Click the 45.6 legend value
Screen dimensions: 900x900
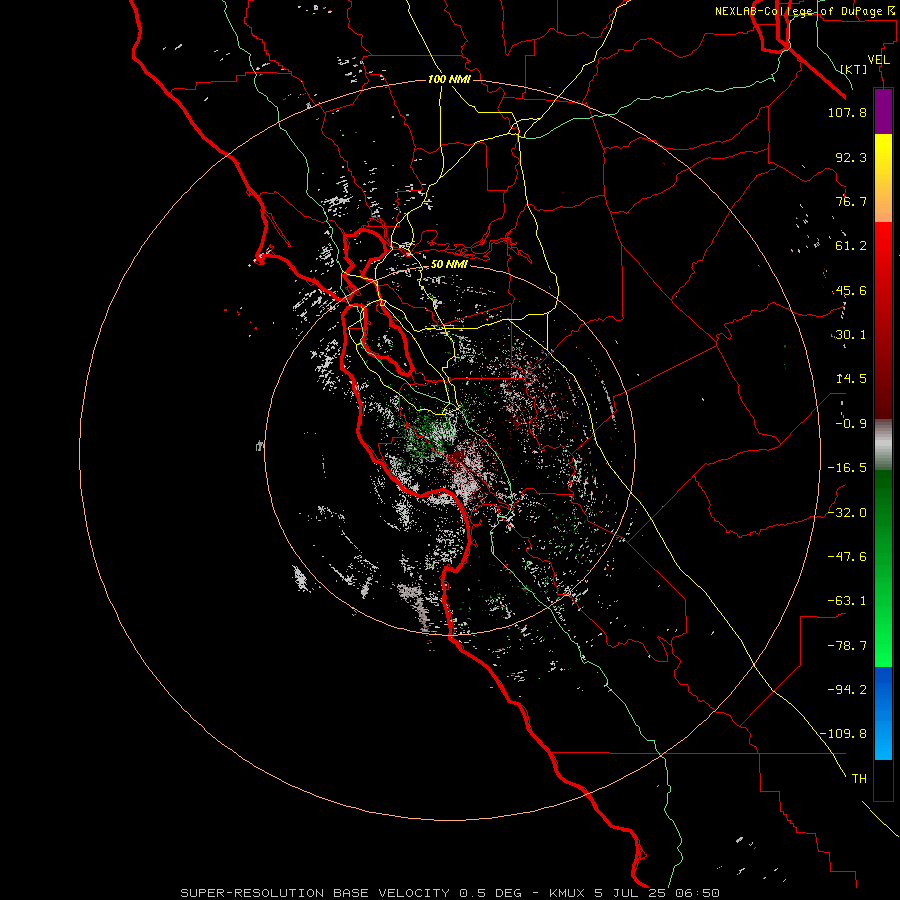[x=851, y=290]
